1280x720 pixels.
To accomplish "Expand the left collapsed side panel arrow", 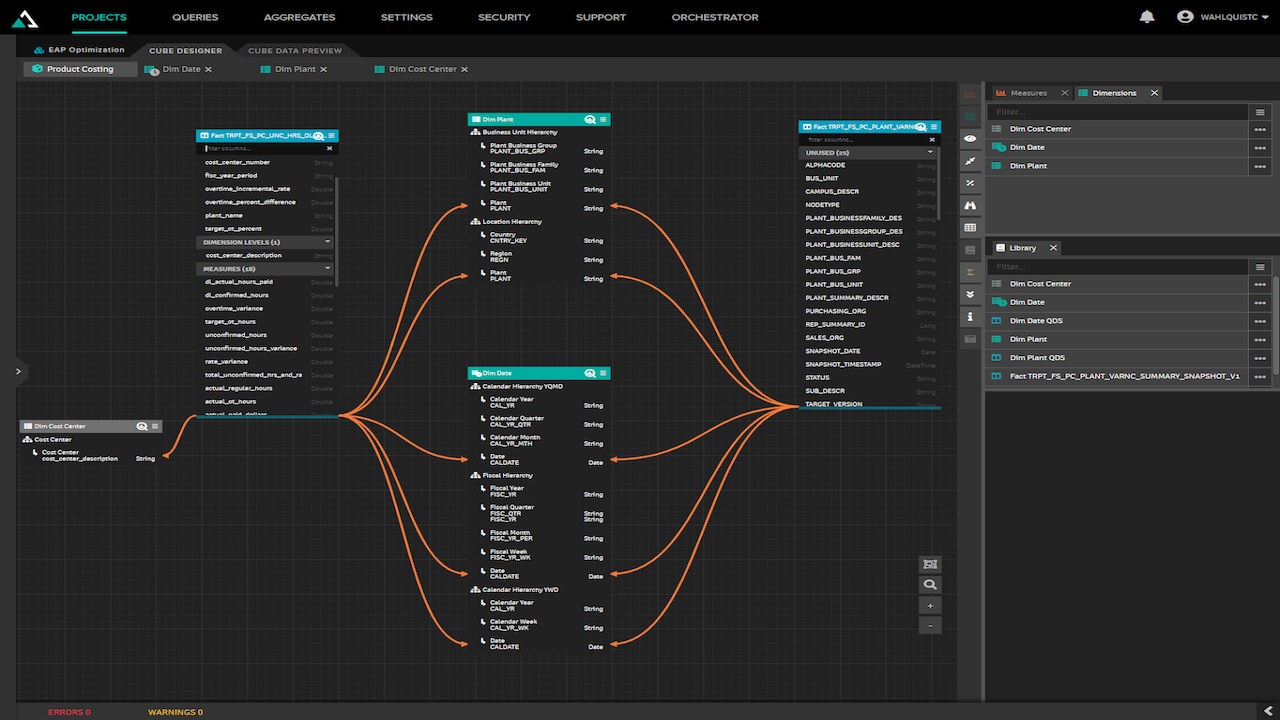I will 18,371.
